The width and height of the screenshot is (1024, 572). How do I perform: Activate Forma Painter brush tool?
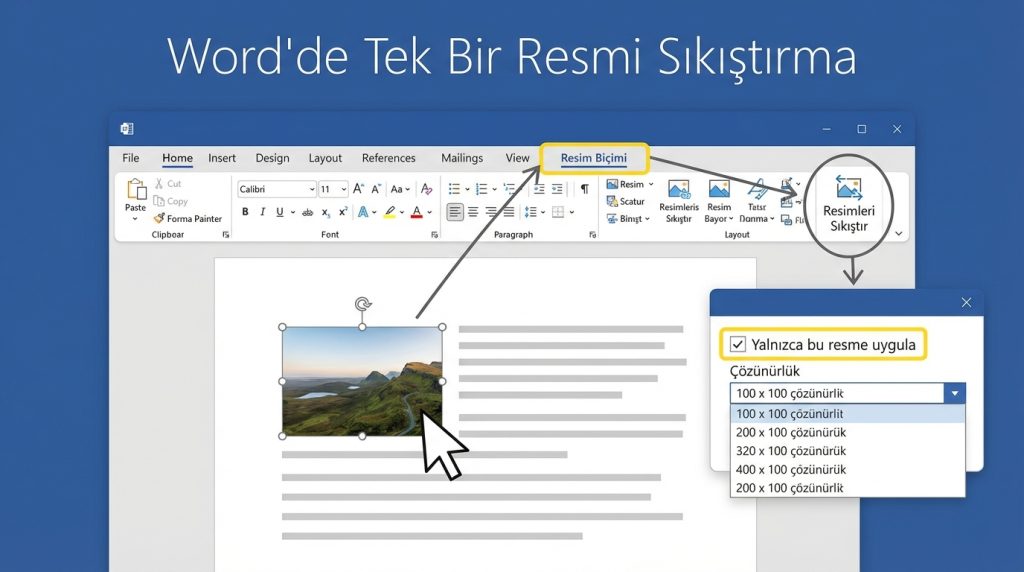point(187,219)
